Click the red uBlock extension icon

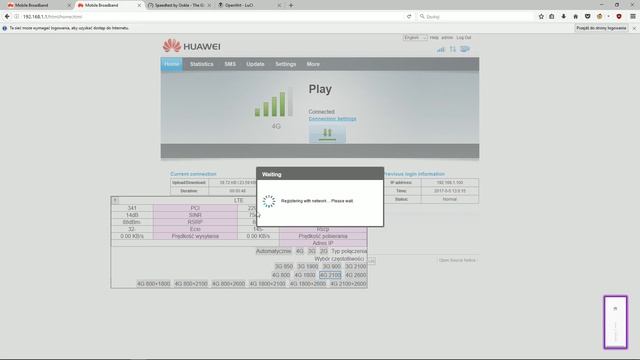click(x=619, y=16)
